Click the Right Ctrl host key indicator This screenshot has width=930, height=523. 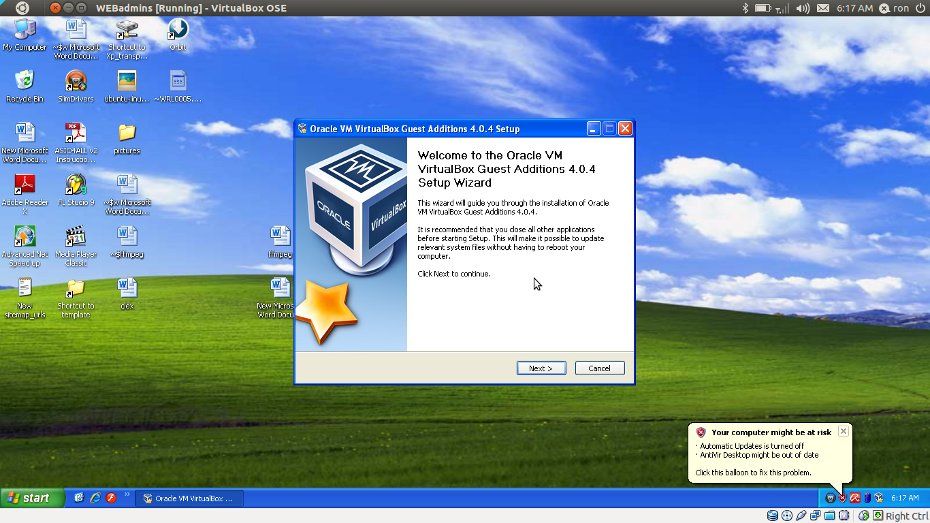pos(907,516)
